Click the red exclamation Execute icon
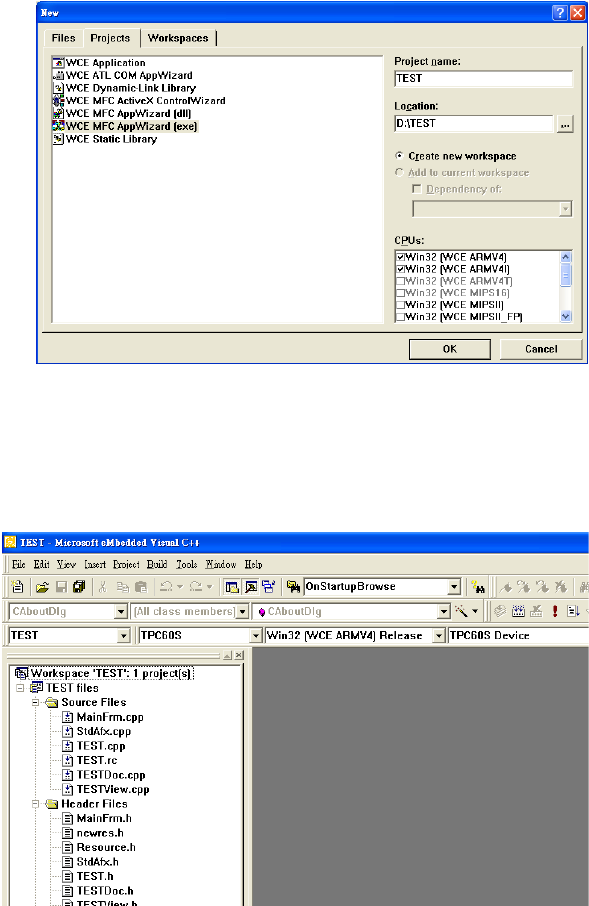The image size is (589, 906). pos(555,611)
